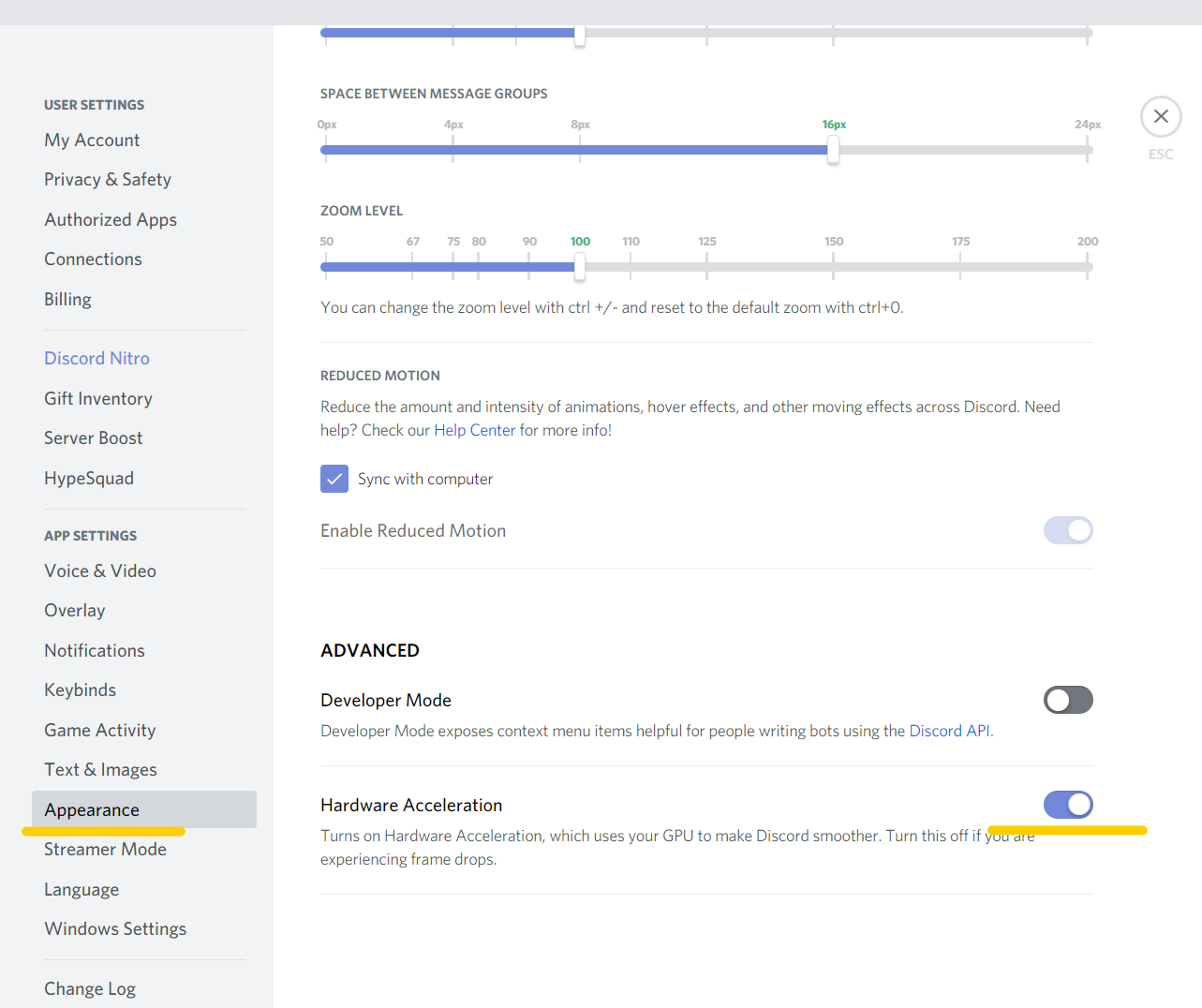The image size is (1202, 1008).
Task: Click the 'Developer Mode' heading text
Action: 386,700
